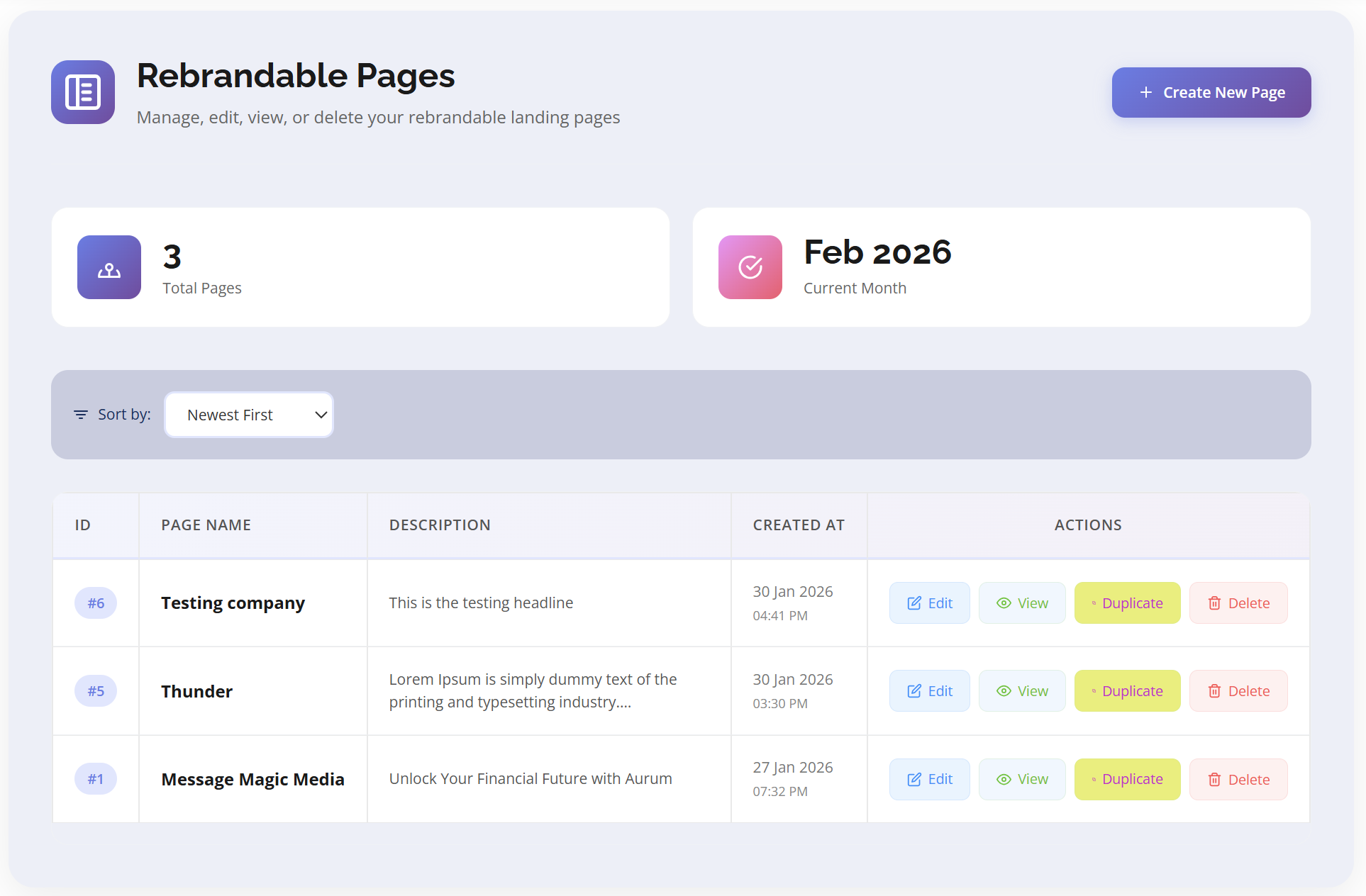Click the #6 ID badge

point(96,603)
